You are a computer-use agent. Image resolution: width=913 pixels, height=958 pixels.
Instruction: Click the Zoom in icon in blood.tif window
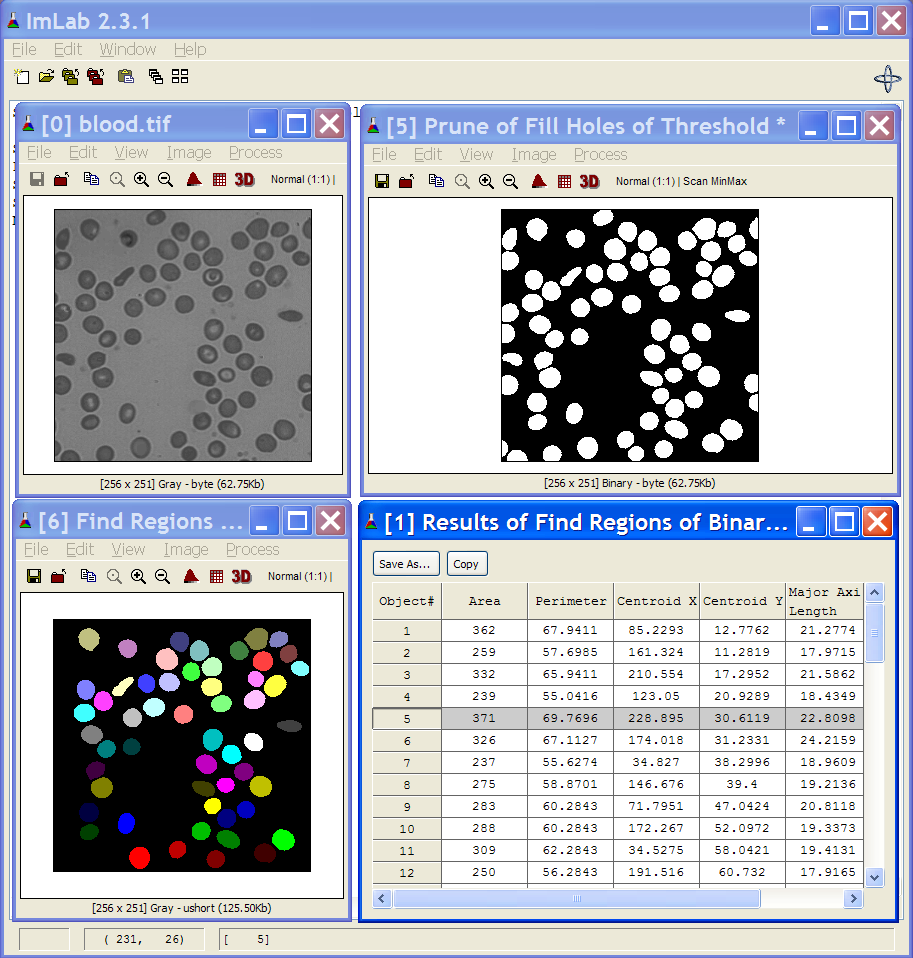(x=141, y=179)
